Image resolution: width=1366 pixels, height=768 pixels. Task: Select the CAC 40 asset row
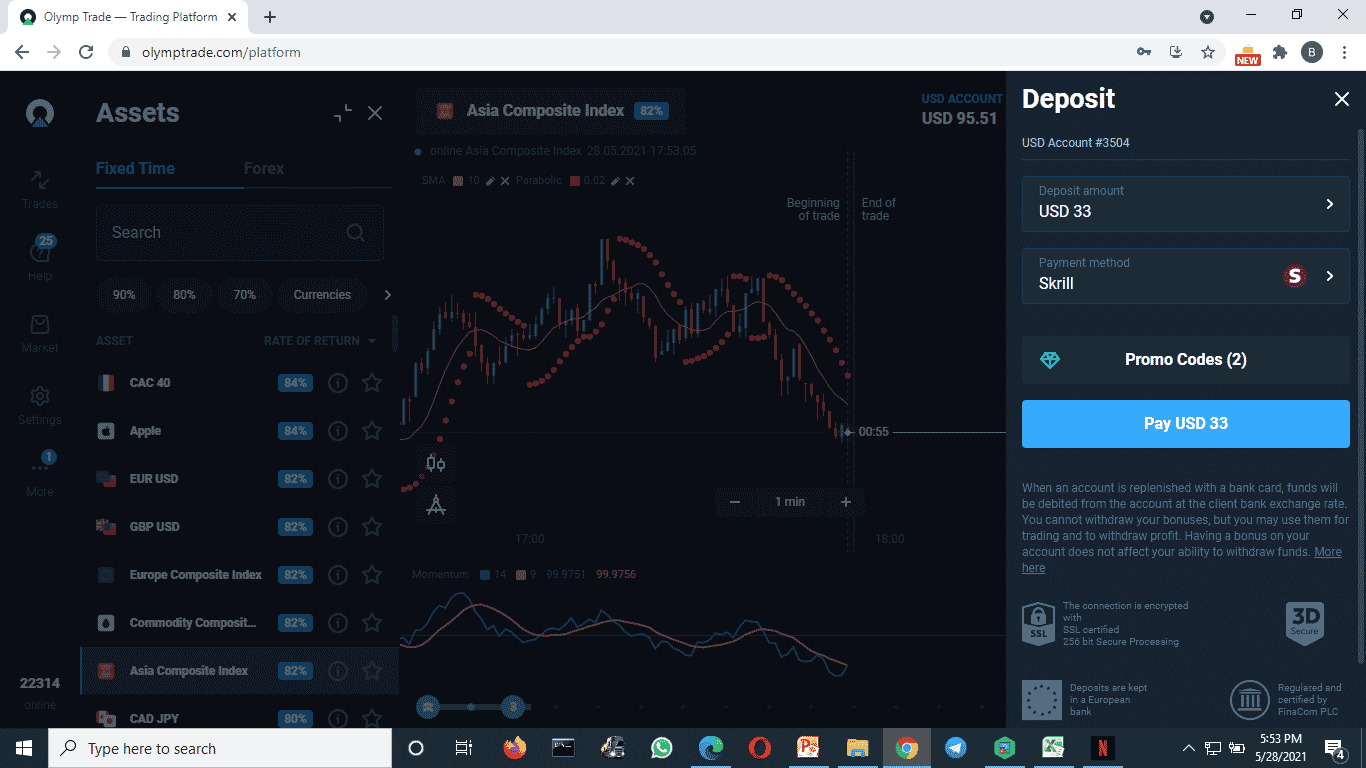pyautogui.click(x=240, y=383)
